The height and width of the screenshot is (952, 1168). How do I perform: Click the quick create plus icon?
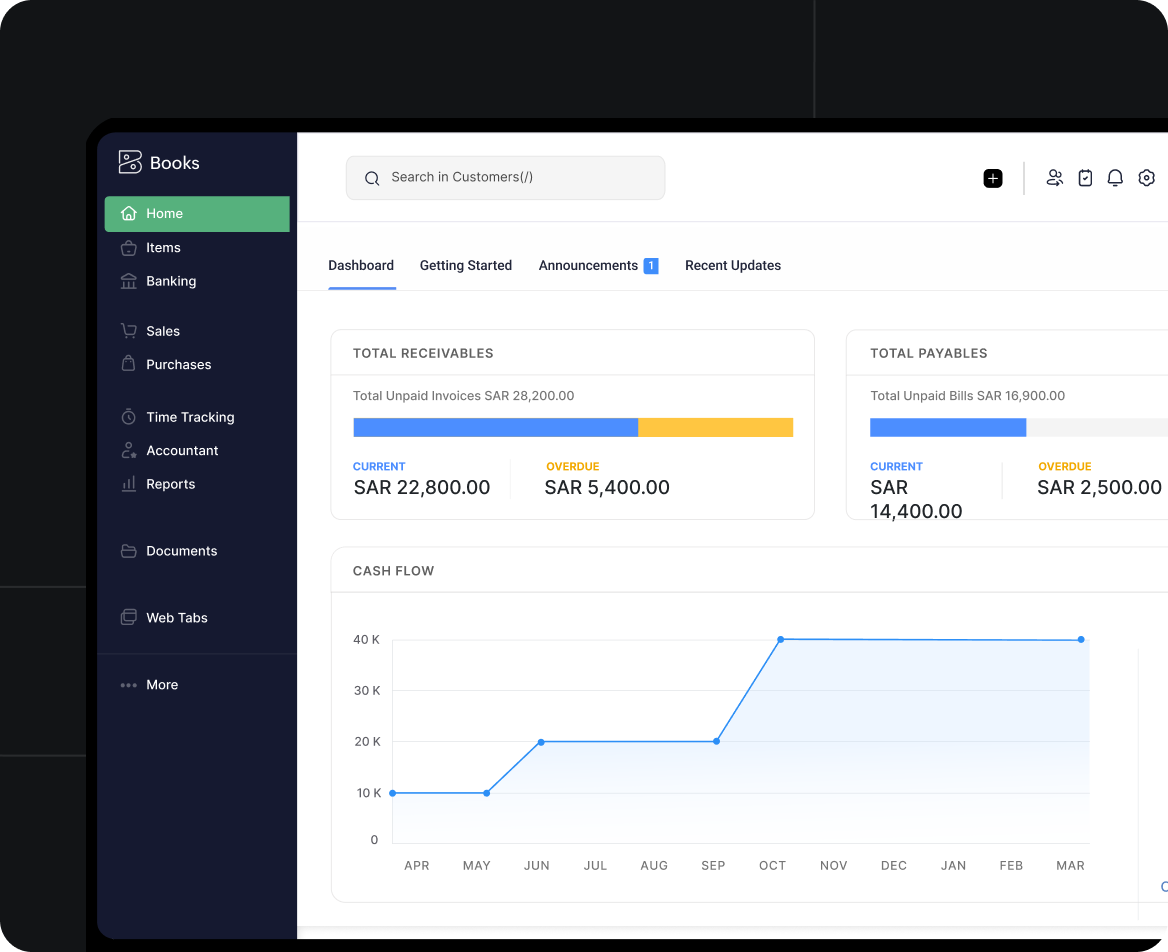(x=992, y=178)
